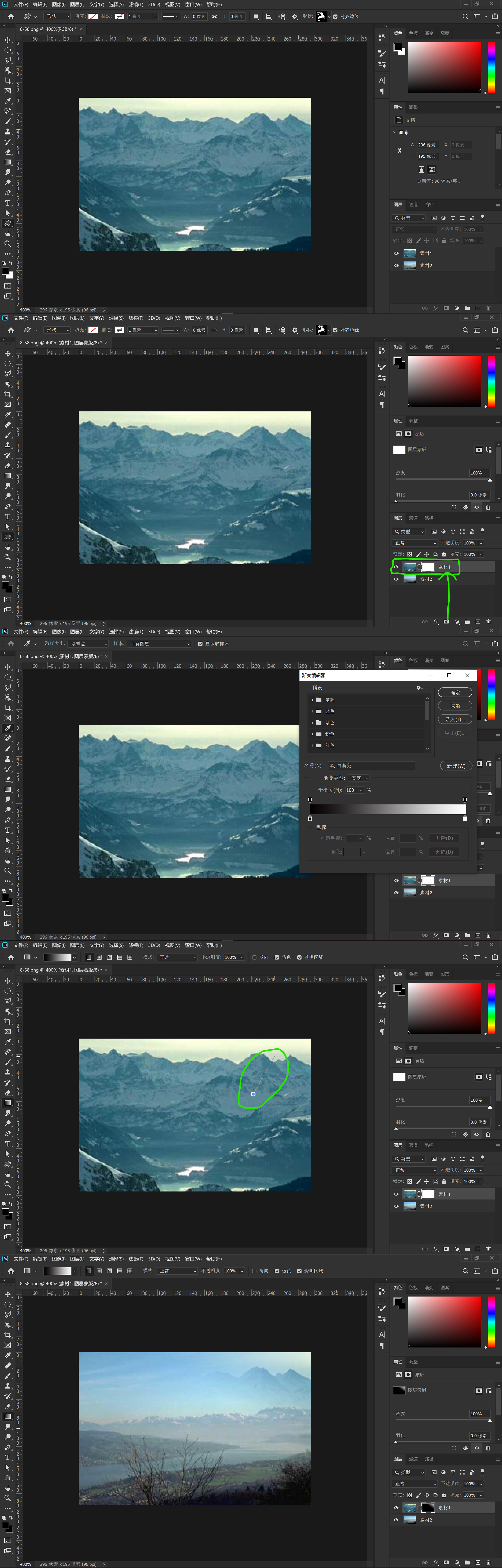
Task: Open the 平滑度 value dropdown arrow
Action: 361,790
